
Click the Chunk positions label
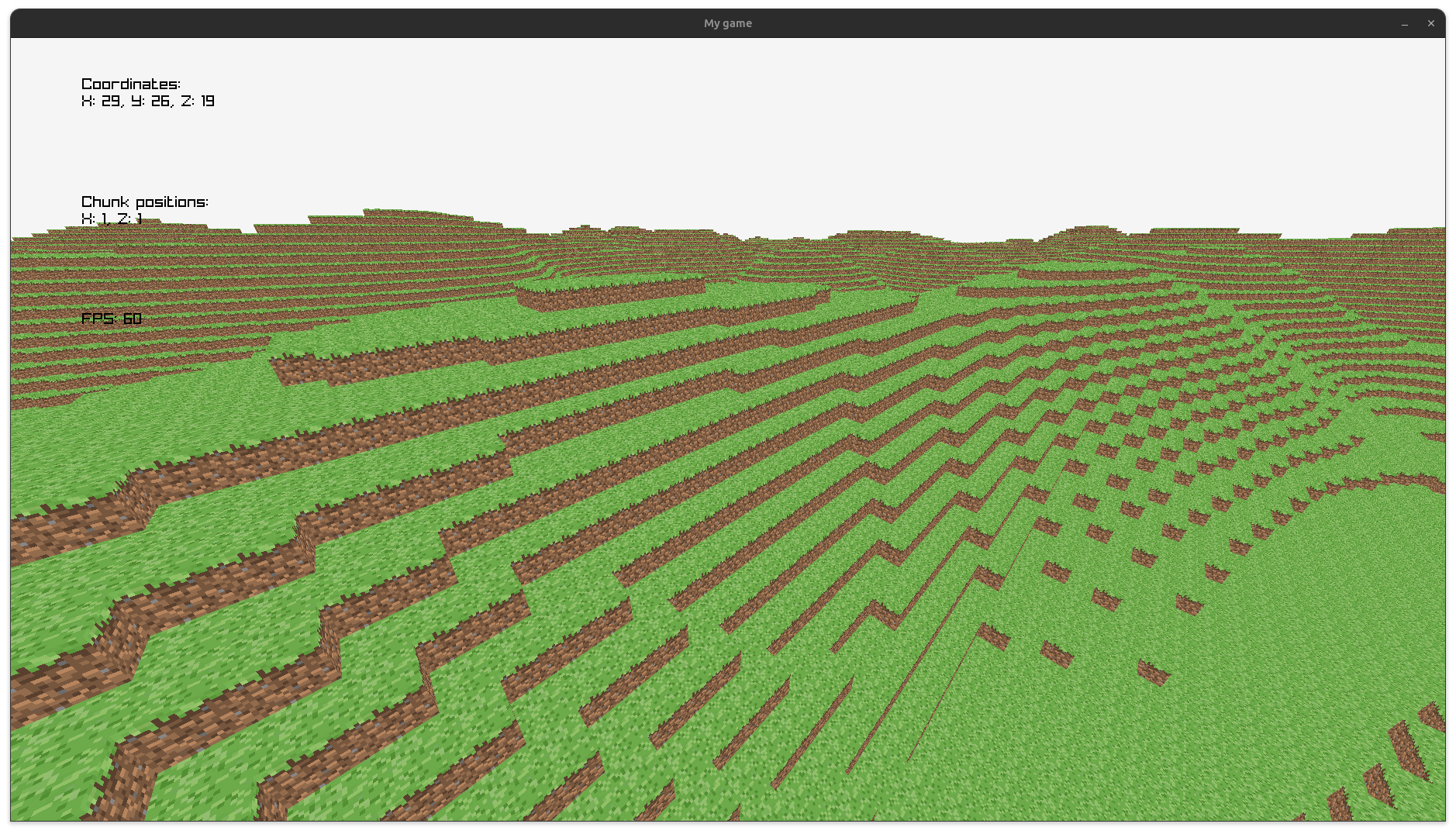coord(145,202)
